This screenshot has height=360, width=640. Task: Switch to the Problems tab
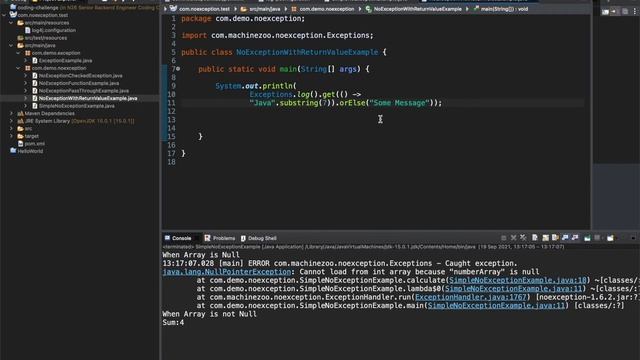pos(220,238)
